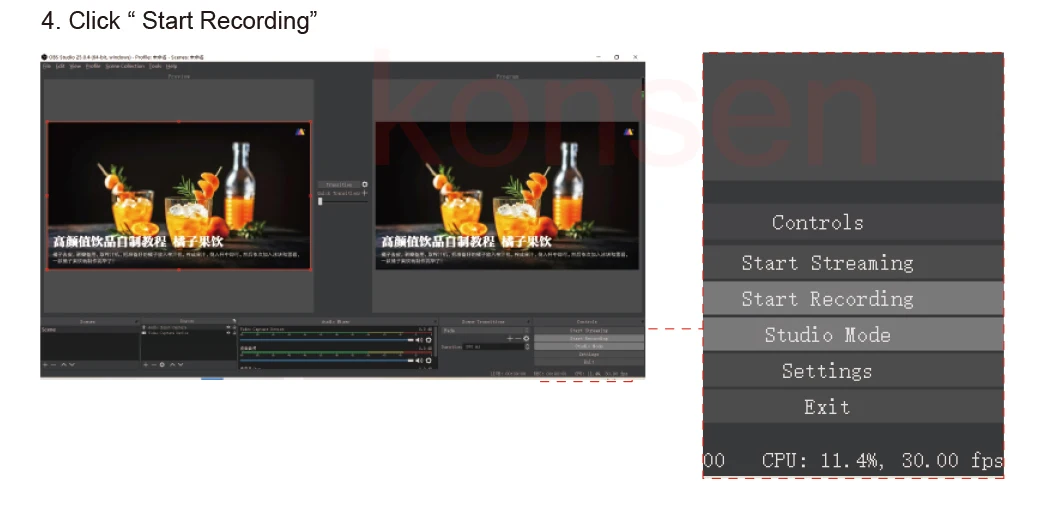
Task: Add a new source with the Sources plus icon
Action: click(146, 365)
